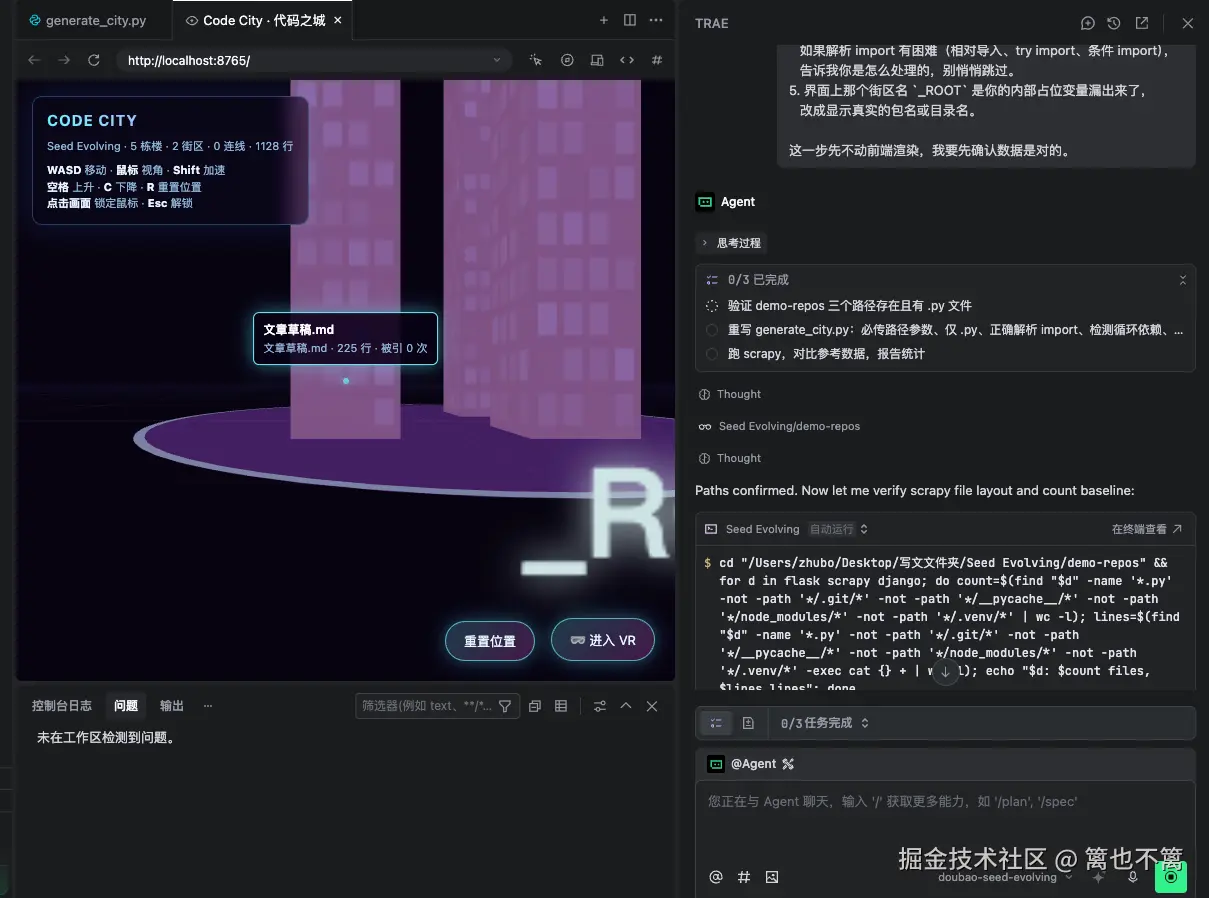Image resolution: width=1209 pixels, height=898 pixels.
Task: Switch to the 输出 panel tab
Action: 172,706
